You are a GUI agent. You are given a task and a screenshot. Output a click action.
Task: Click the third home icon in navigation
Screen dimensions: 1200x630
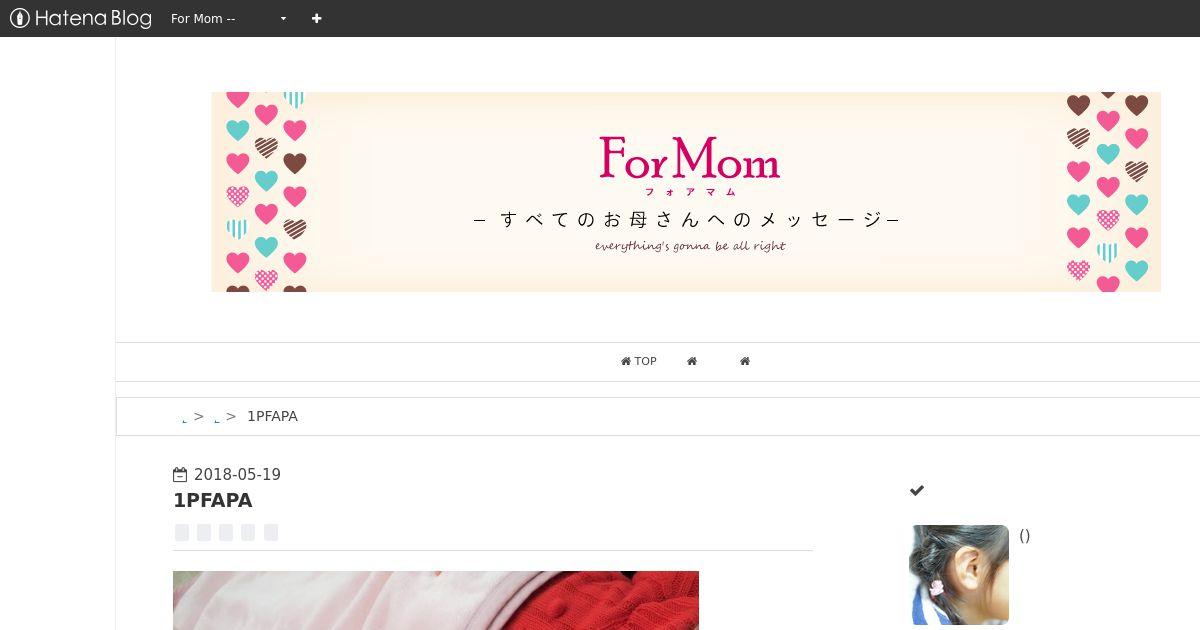tap(745, 361)
